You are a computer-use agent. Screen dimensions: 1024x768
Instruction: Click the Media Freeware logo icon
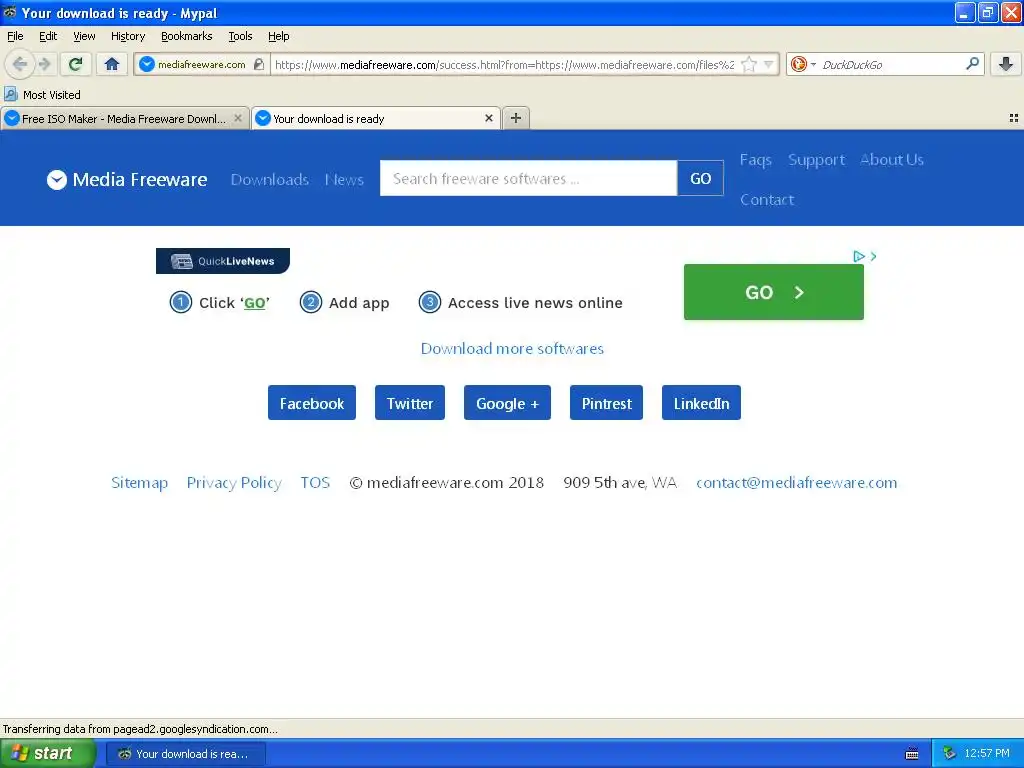pos(57,180)
